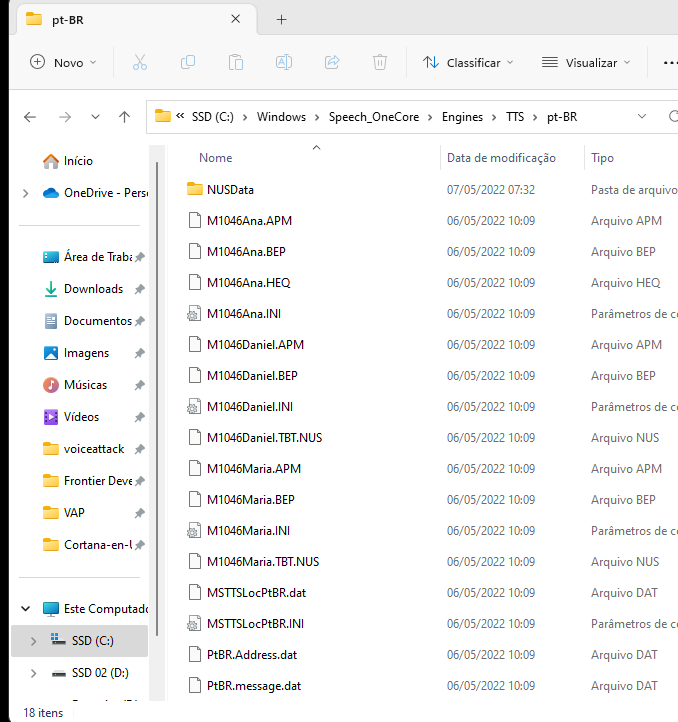Image resolution: width=678 pixels, height=722 pixels.
Task: Click M1046Maria.INI settings file icon
Action: (194, 531)
